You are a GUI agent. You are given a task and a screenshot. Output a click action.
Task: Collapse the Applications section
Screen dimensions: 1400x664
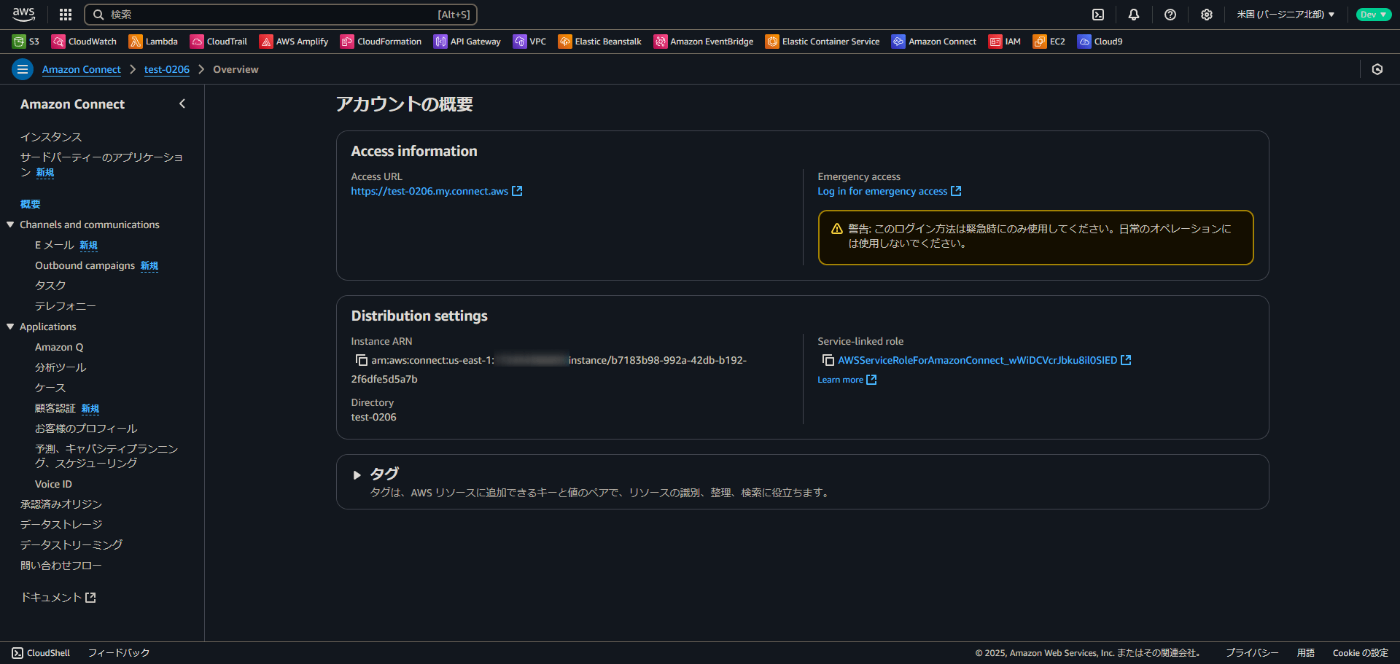point(10,327)
